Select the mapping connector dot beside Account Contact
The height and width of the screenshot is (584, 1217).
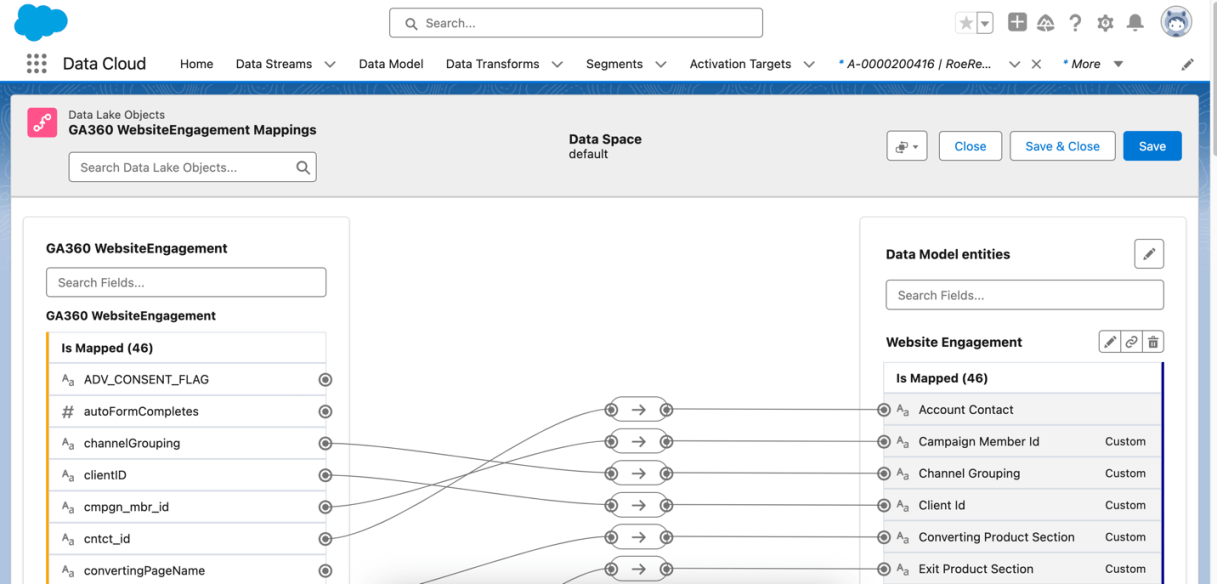884,409
